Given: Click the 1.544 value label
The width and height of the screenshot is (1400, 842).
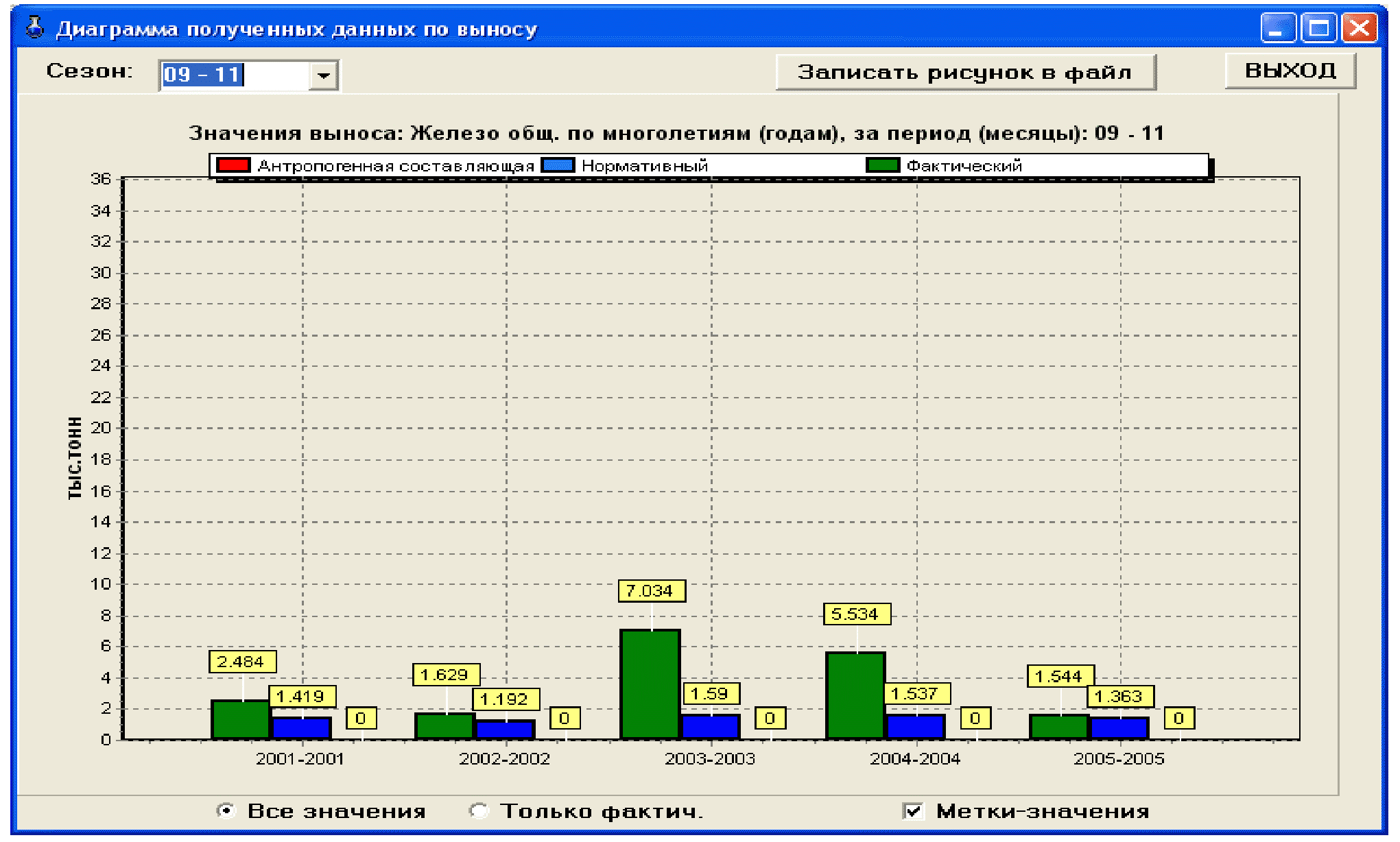Looking at the screenshot, I should pyautogui.click(x=1060, y=677).
